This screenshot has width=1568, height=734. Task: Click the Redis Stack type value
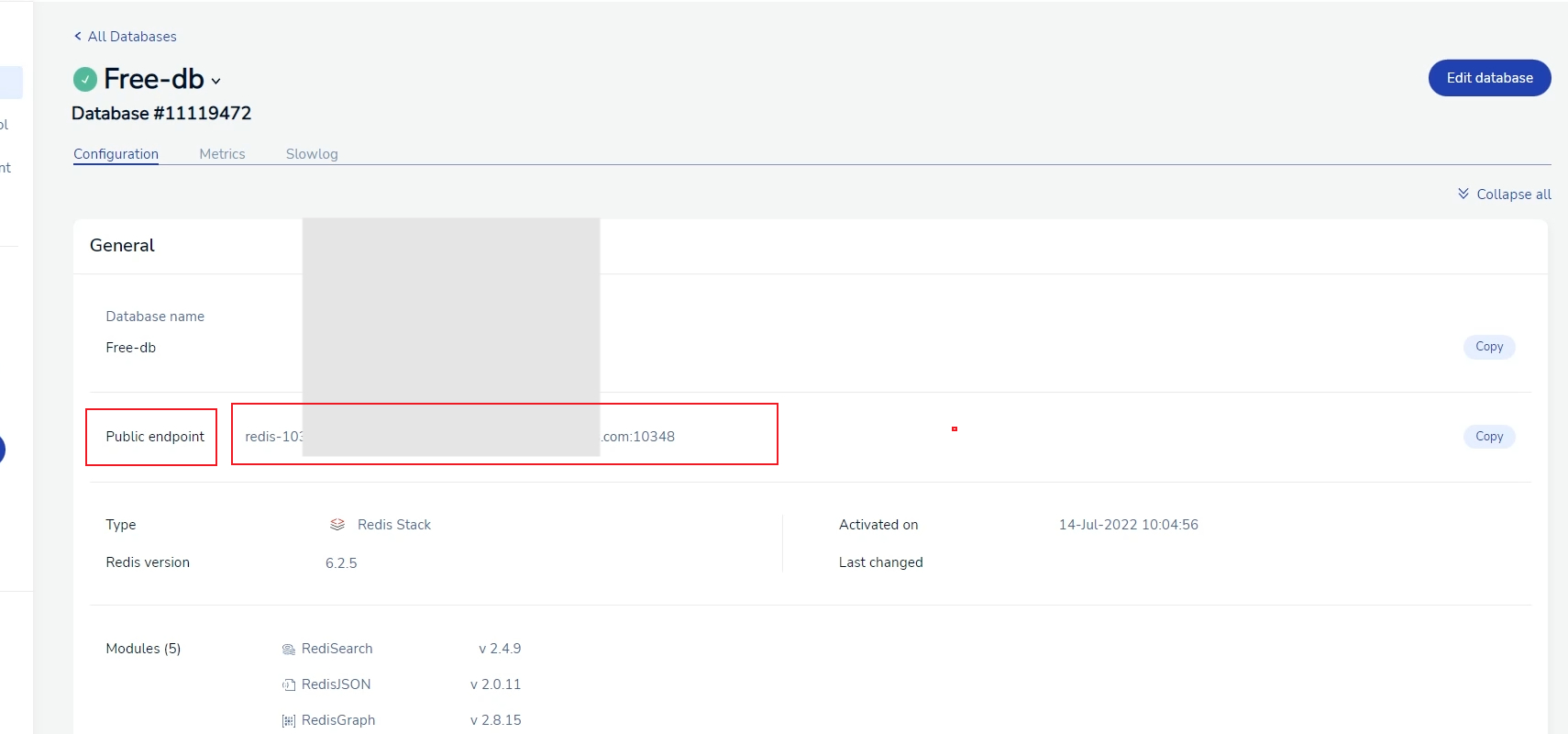394,525
